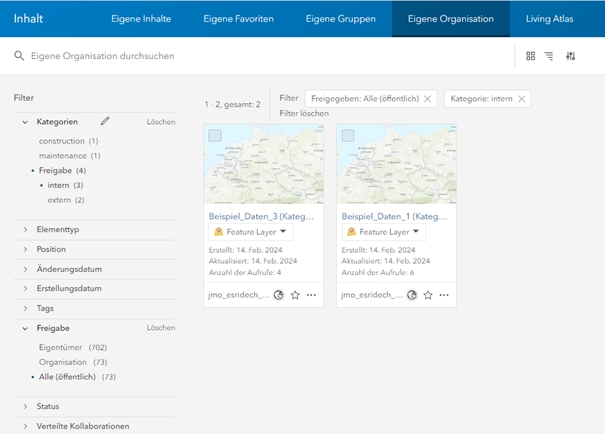Open the Beispiel_Daten_3 item title link
This screenshot has height=434, width=605.
(x=261, y=216)
